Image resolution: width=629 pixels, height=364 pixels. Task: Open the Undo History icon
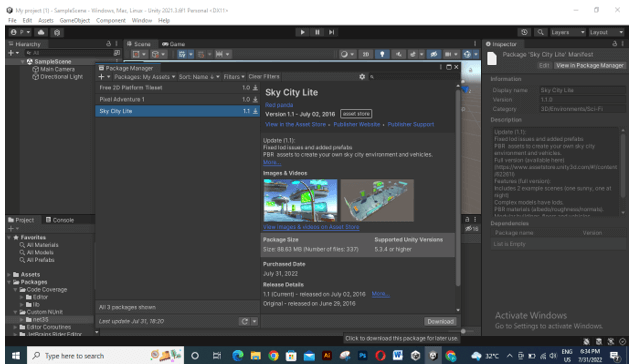point(524,32)
